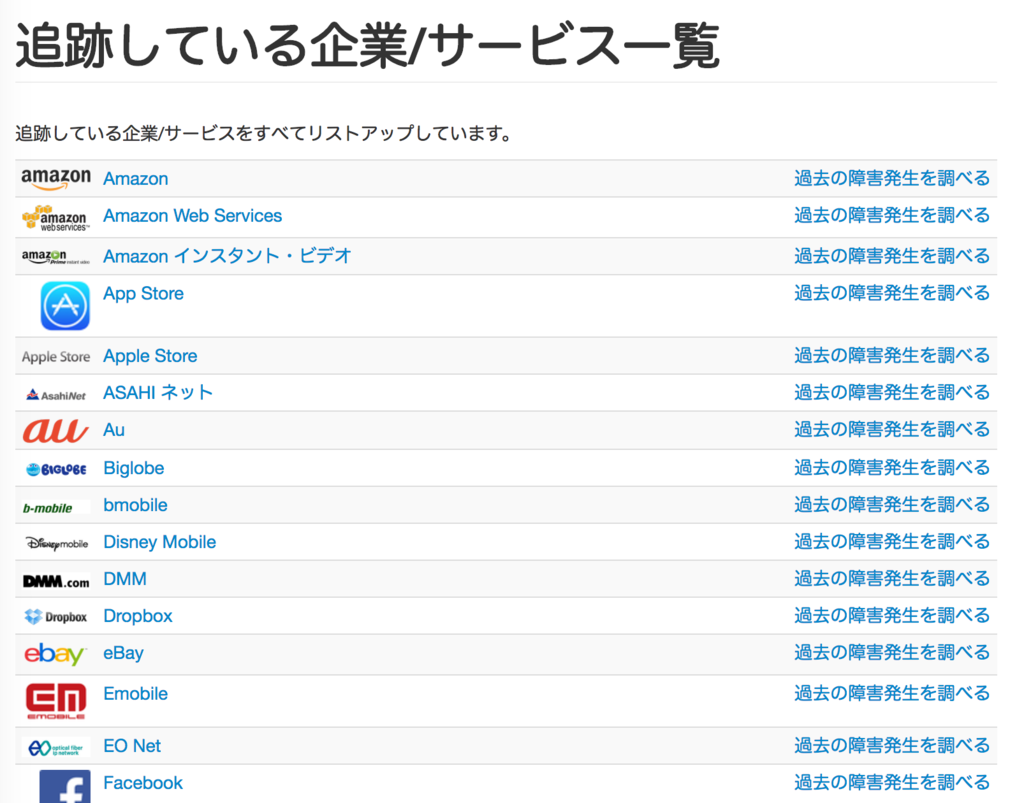Check past outages for Amazon

pyautogui.click(x=892, y=178)
